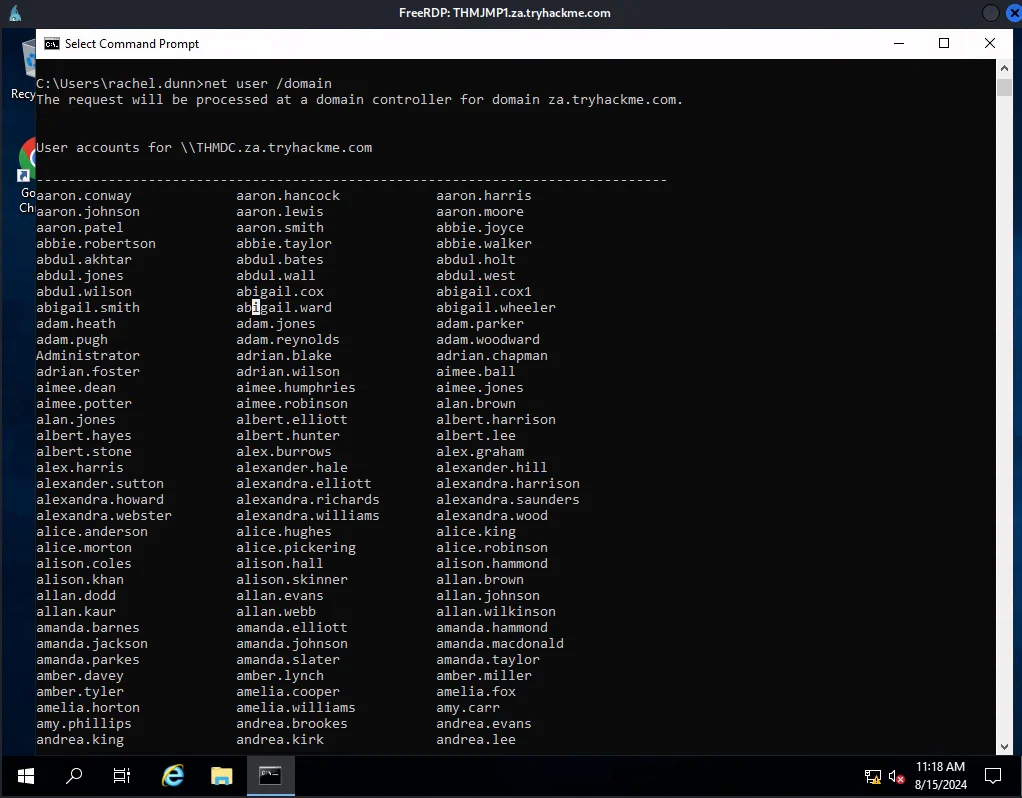Click the username andrea.brookes
This screenshot has height=798, width=1022.
coord(292,724)
